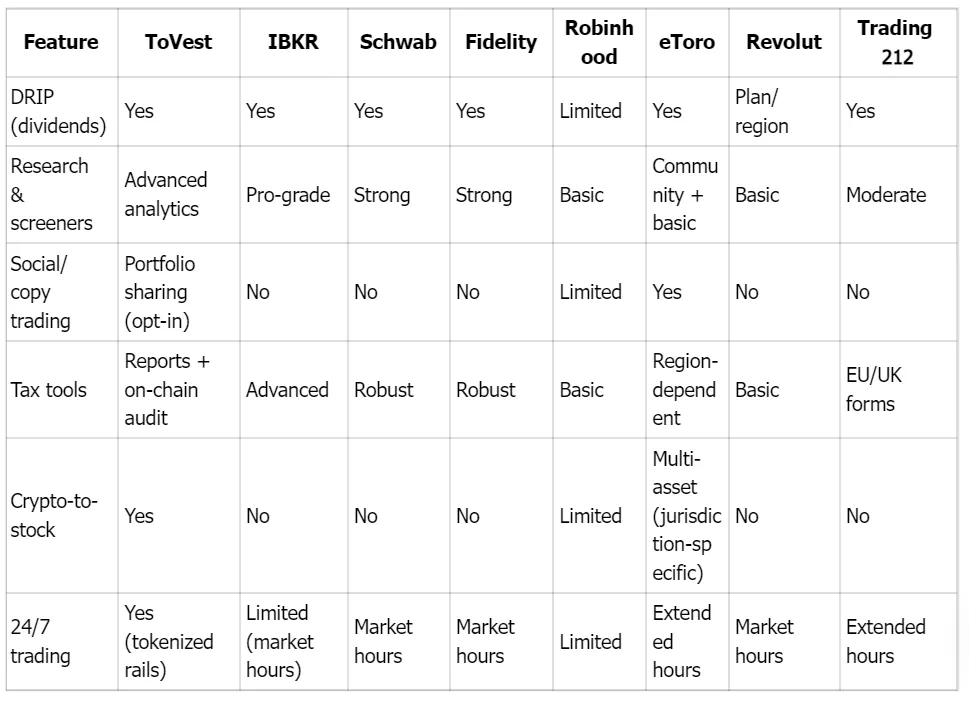Screen dimensions: 969x701
Task: Select the Feature header cell
Action: pos(60,42)
